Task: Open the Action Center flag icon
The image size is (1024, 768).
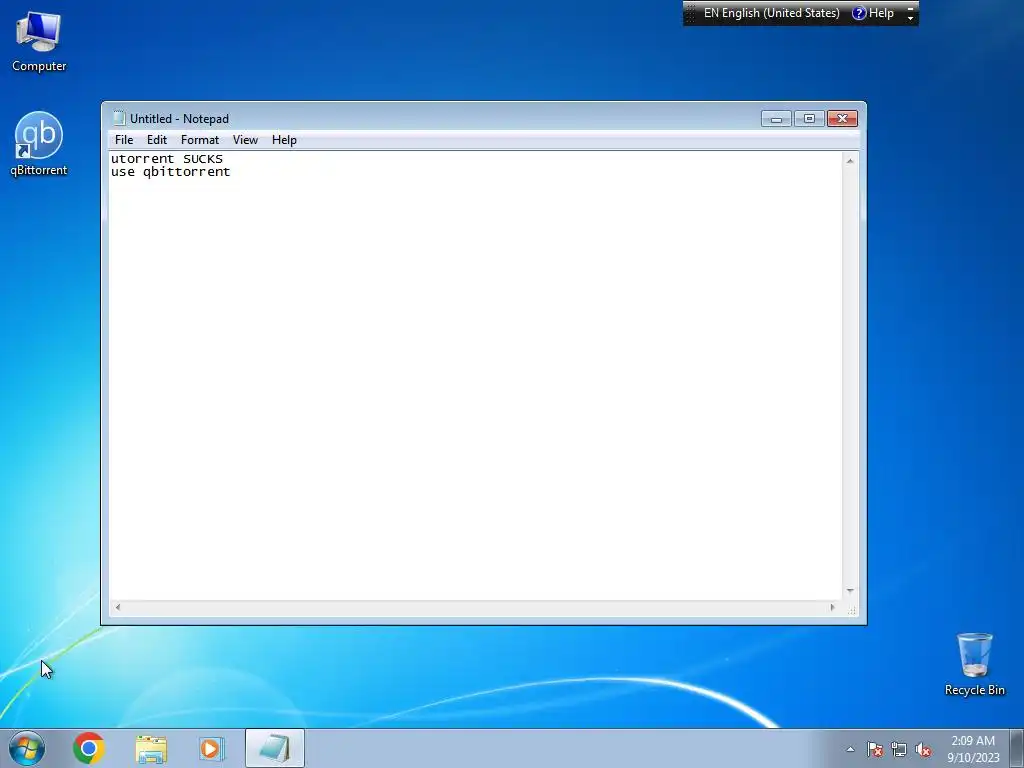Action: (x=874, y=749)
